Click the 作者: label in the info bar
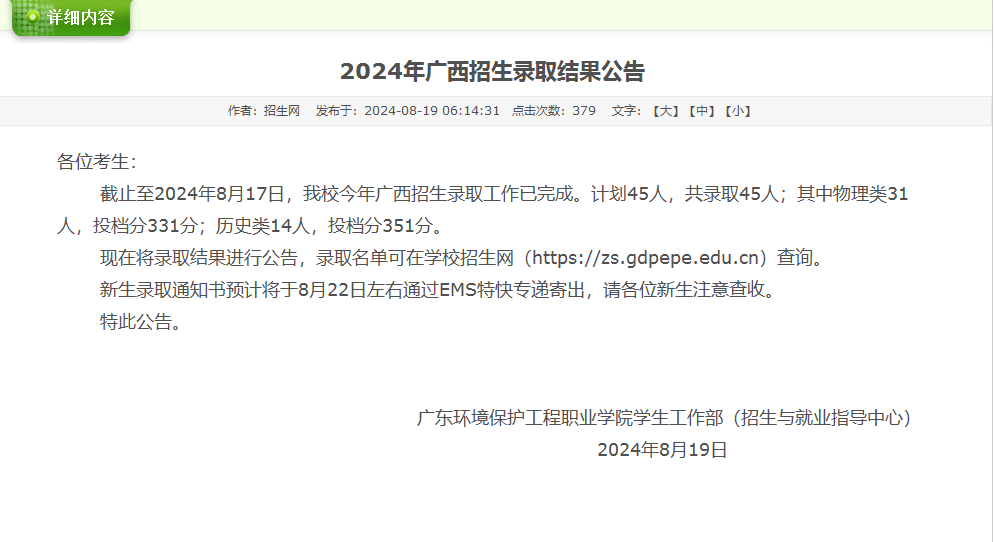This screenshot has width=994, height=542. pyautogui.click(x=243, y=111)
